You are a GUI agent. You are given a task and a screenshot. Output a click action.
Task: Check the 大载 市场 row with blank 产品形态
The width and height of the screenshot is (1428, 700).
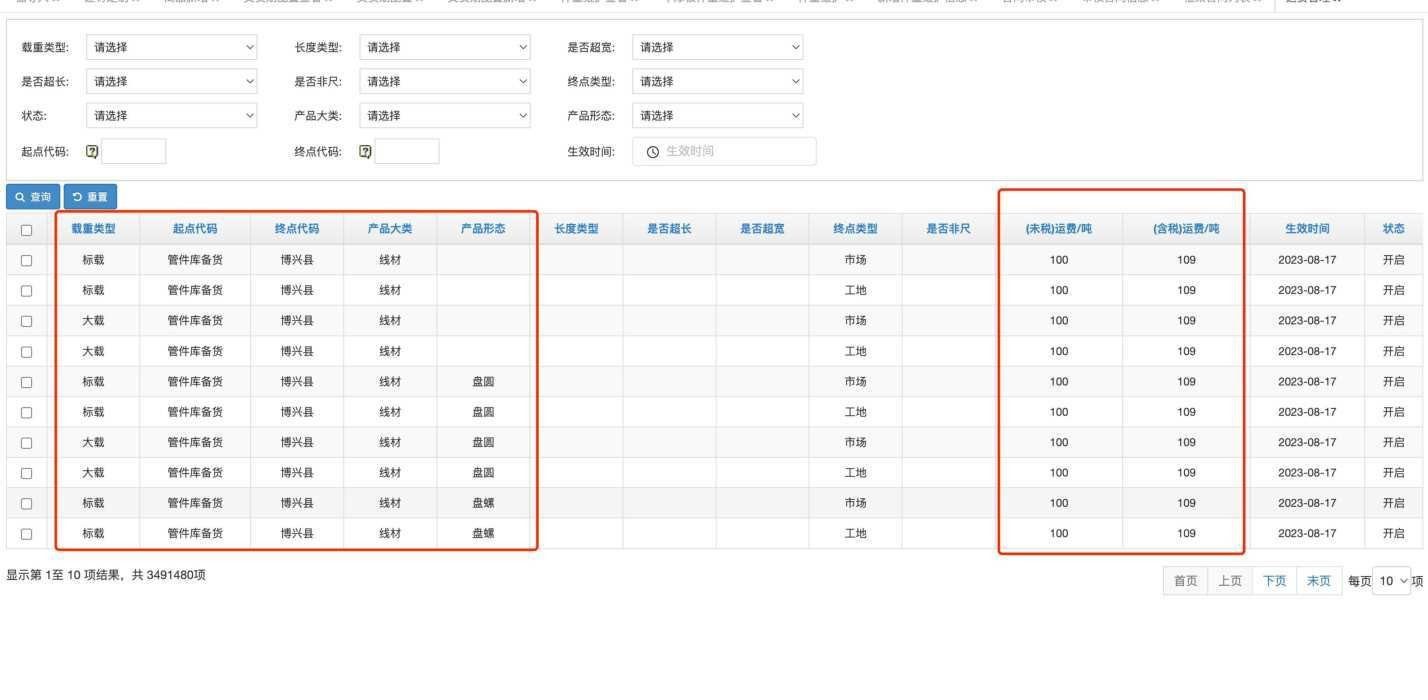click(x=26, y=321)
